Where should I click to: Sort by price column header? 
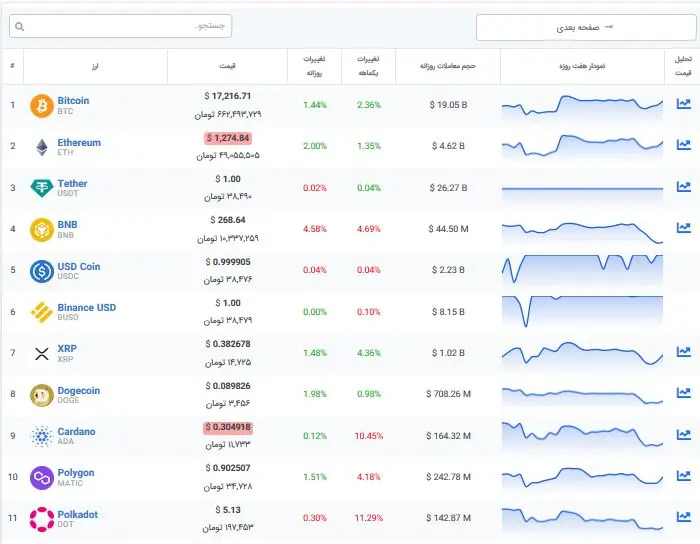tap(227, 66)
